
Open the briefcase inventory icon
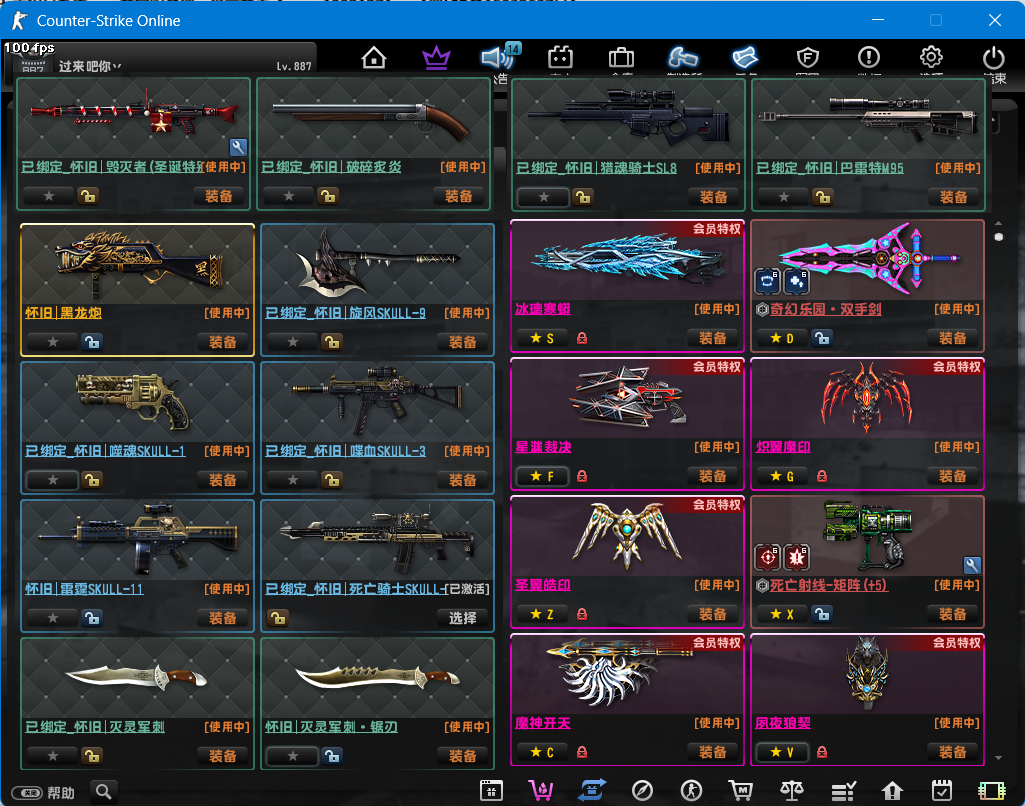[x=621, y=58]
